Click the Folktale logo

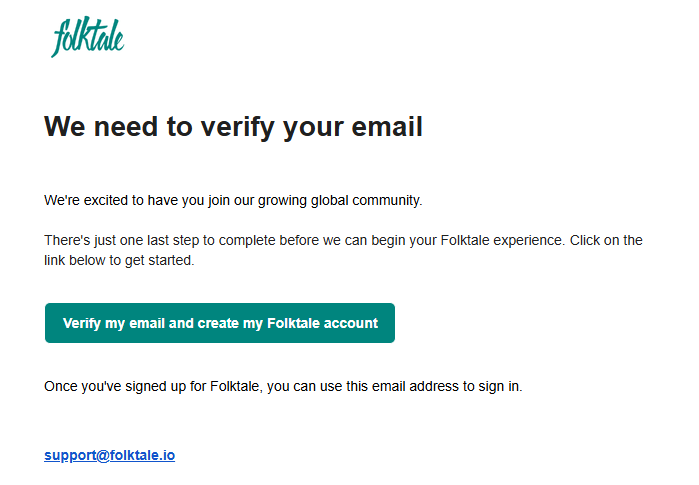tap(88, 37)
